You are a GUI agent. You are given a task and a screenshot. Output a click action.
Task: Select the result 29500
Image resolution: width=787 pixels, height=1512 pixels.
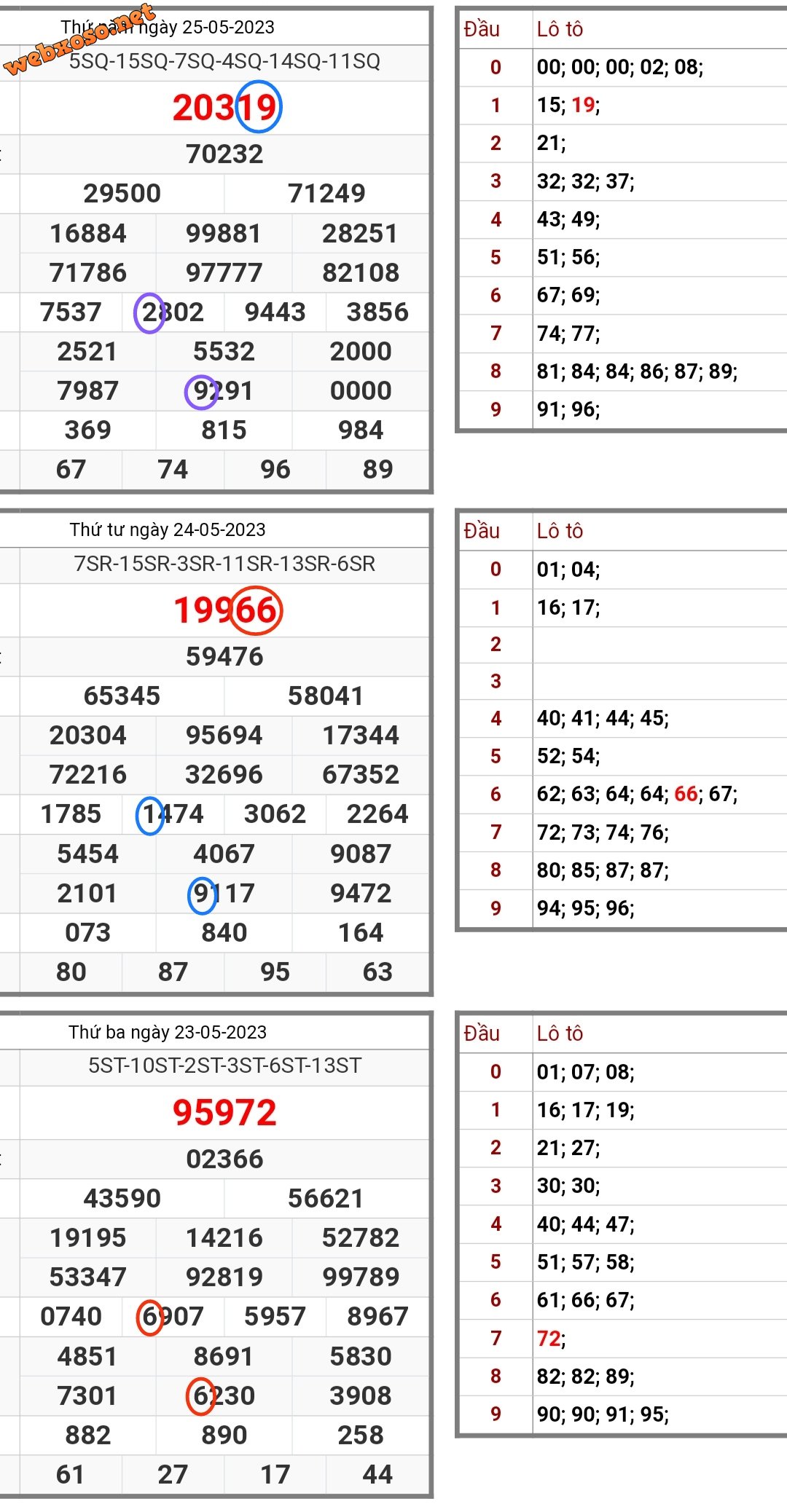(122, 193)
